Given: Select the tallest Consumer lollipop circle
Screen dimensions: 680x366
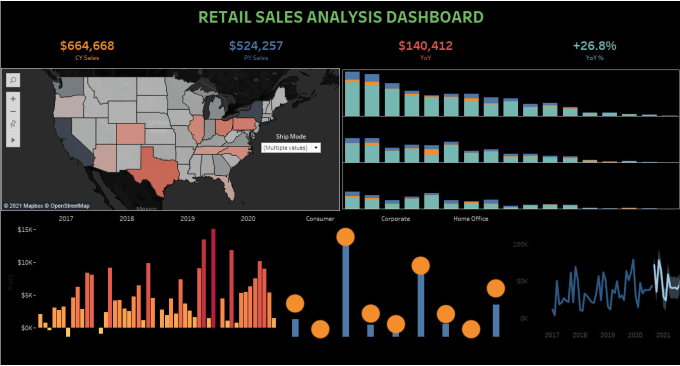Looking at the screenshot, I should pos(346,237).
